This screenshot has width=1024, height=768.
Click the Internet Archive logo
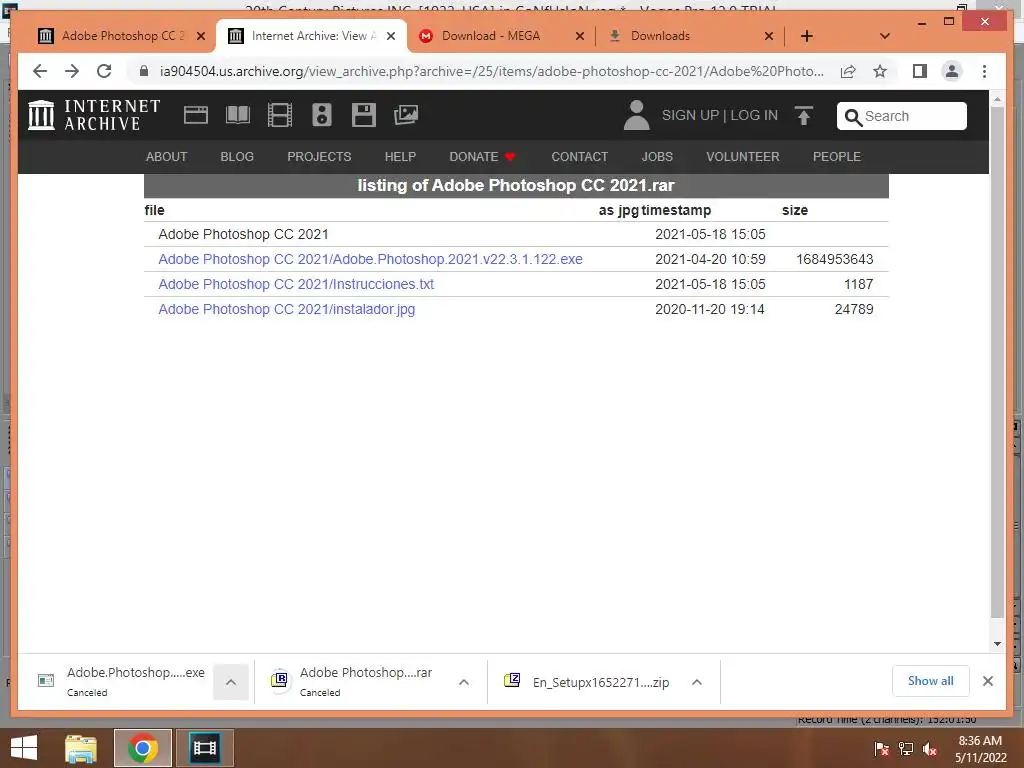94,115
